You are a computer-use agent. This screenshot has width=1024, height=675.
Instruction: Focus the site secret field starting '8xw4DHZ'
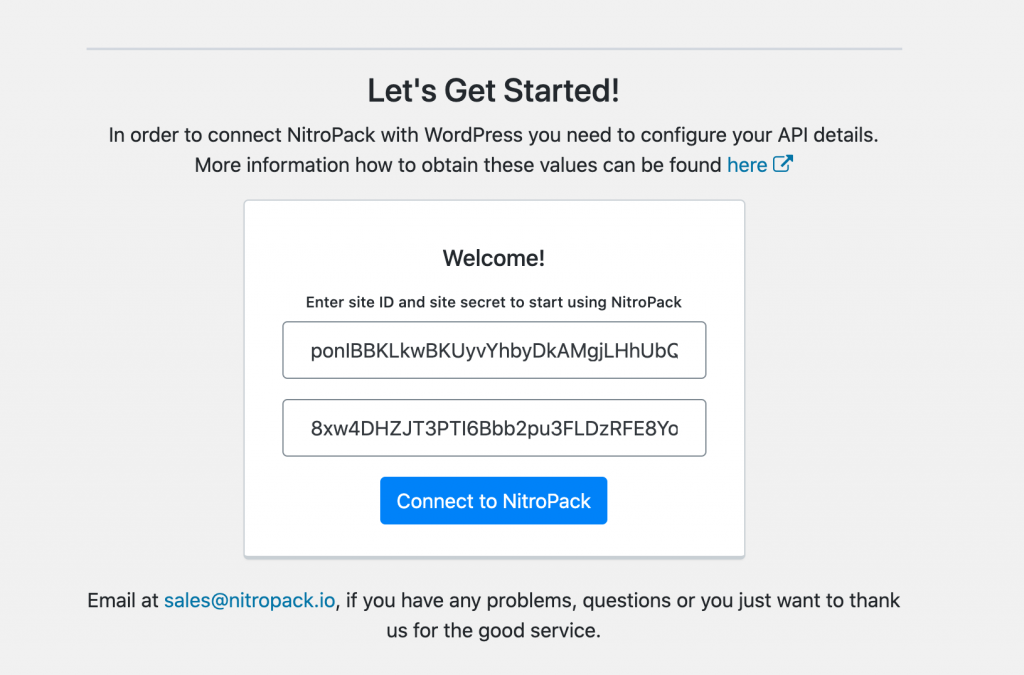pyautogui.click(x=494, y=428)
